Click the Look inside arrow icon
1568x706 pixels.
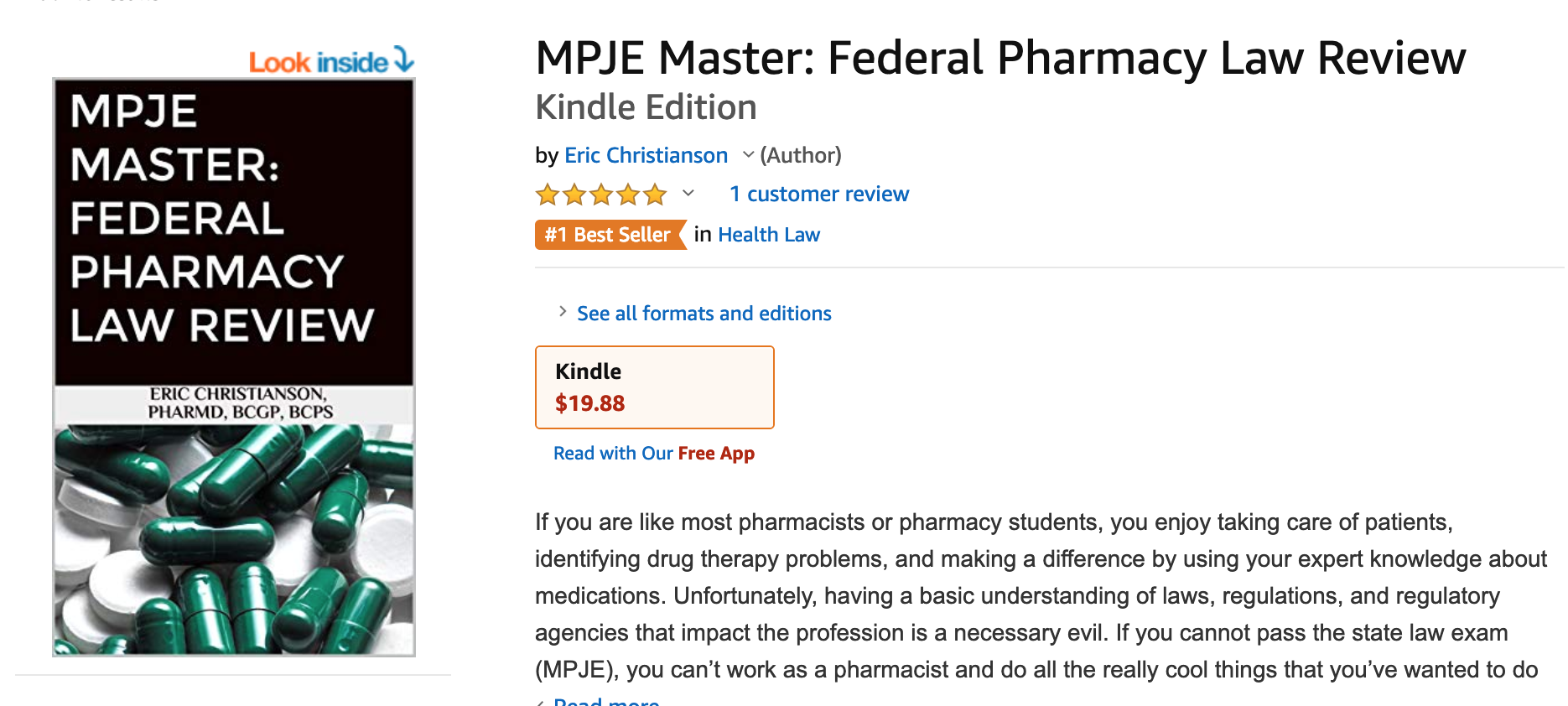tap(404, 60)
